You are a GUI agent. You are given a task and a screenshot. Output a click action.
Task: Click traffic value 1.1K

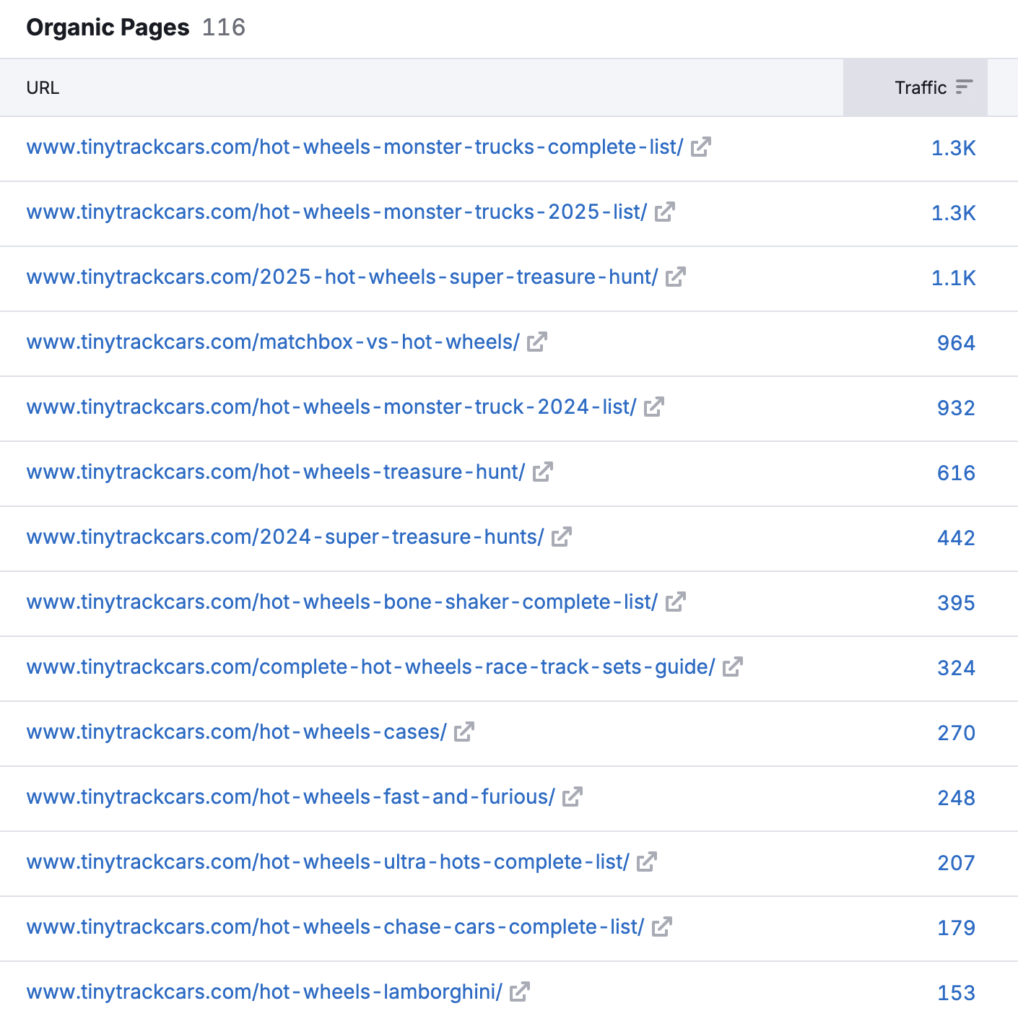pos(953,278)
